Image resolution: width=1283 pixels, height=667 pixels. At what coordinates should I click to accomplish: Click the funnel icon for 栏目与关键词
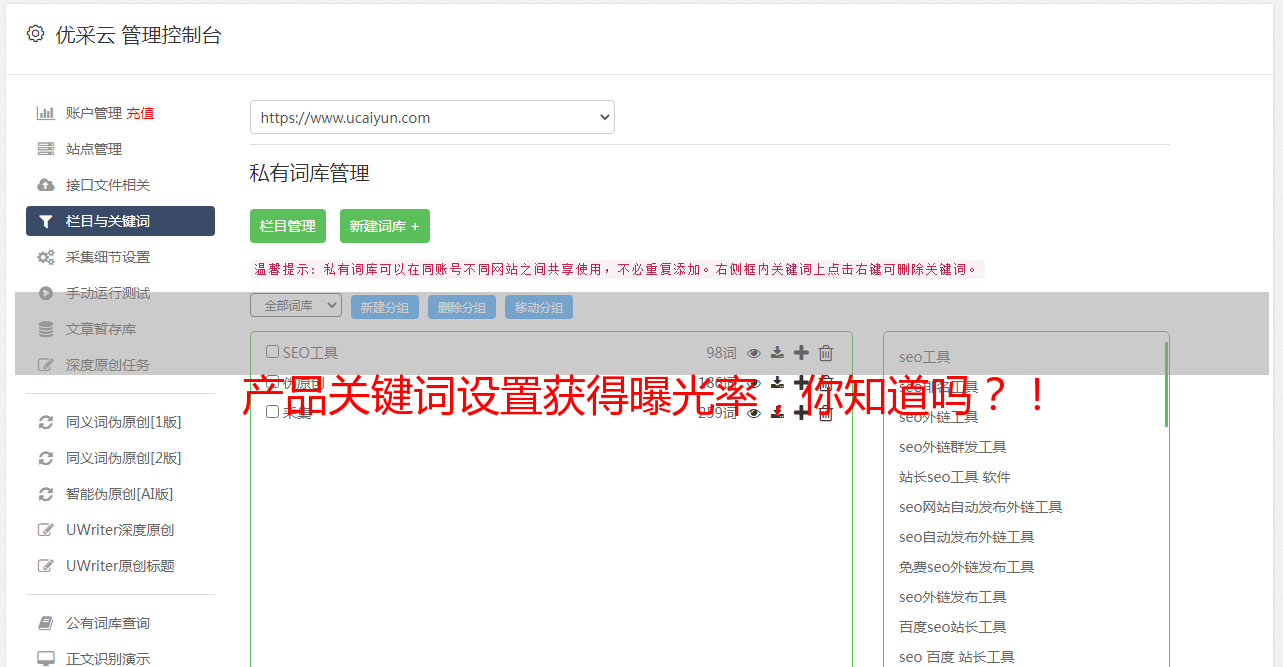pyautogui.click(x=46, y=221)
